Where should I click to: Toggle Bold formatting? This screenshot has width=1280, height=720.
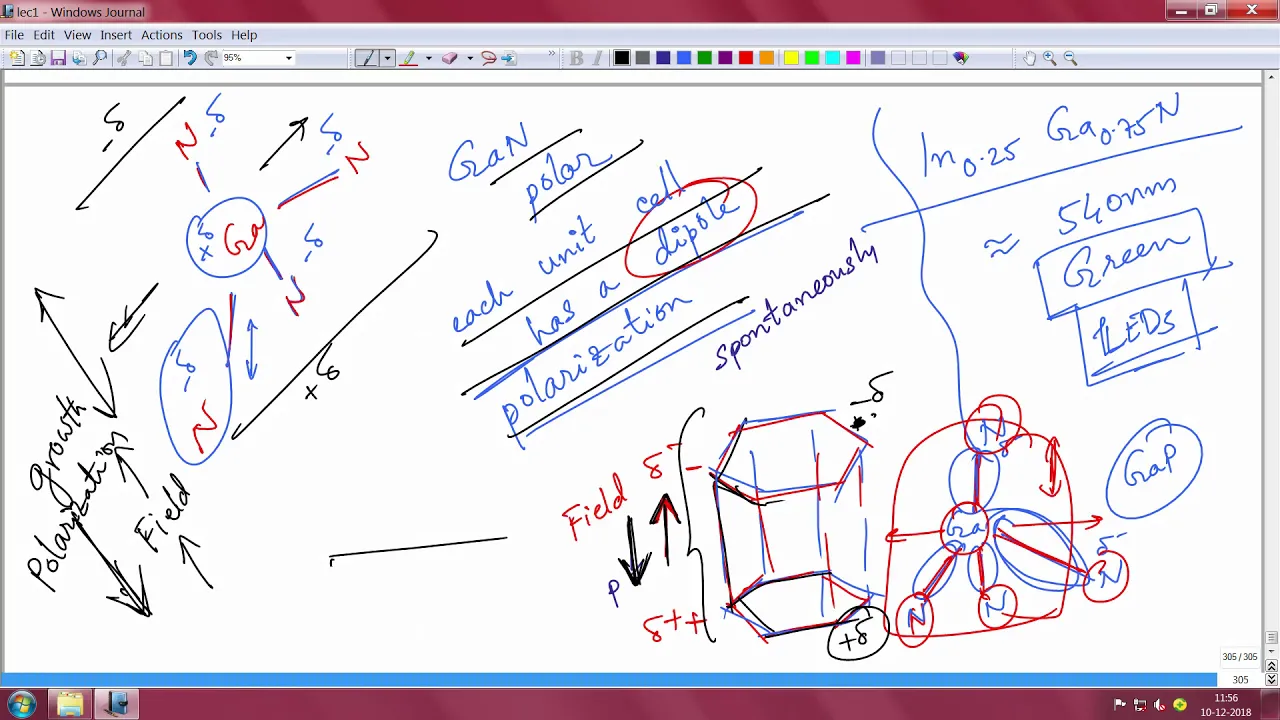576,58
